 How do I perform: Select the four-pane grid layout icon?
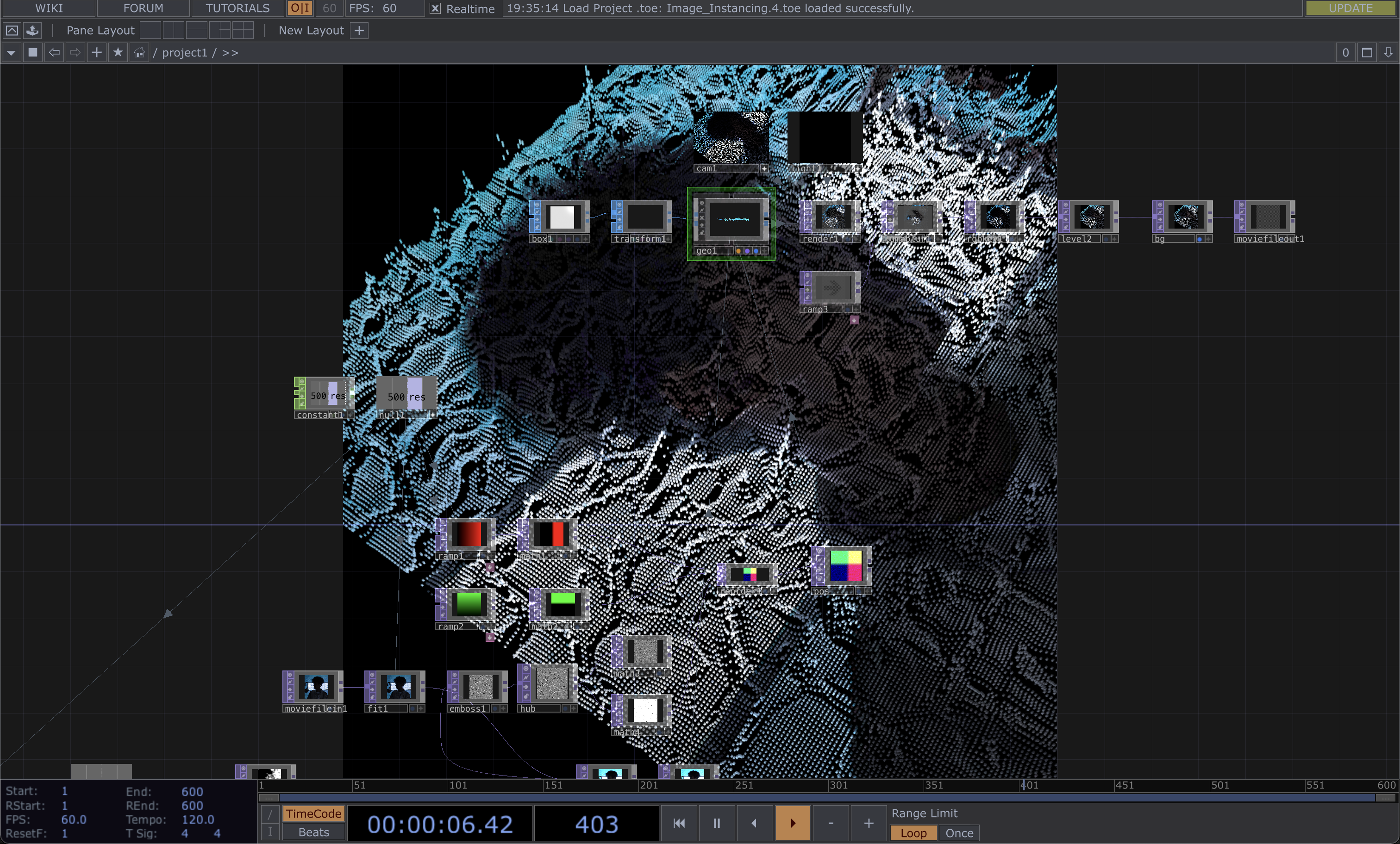(243, 30)
